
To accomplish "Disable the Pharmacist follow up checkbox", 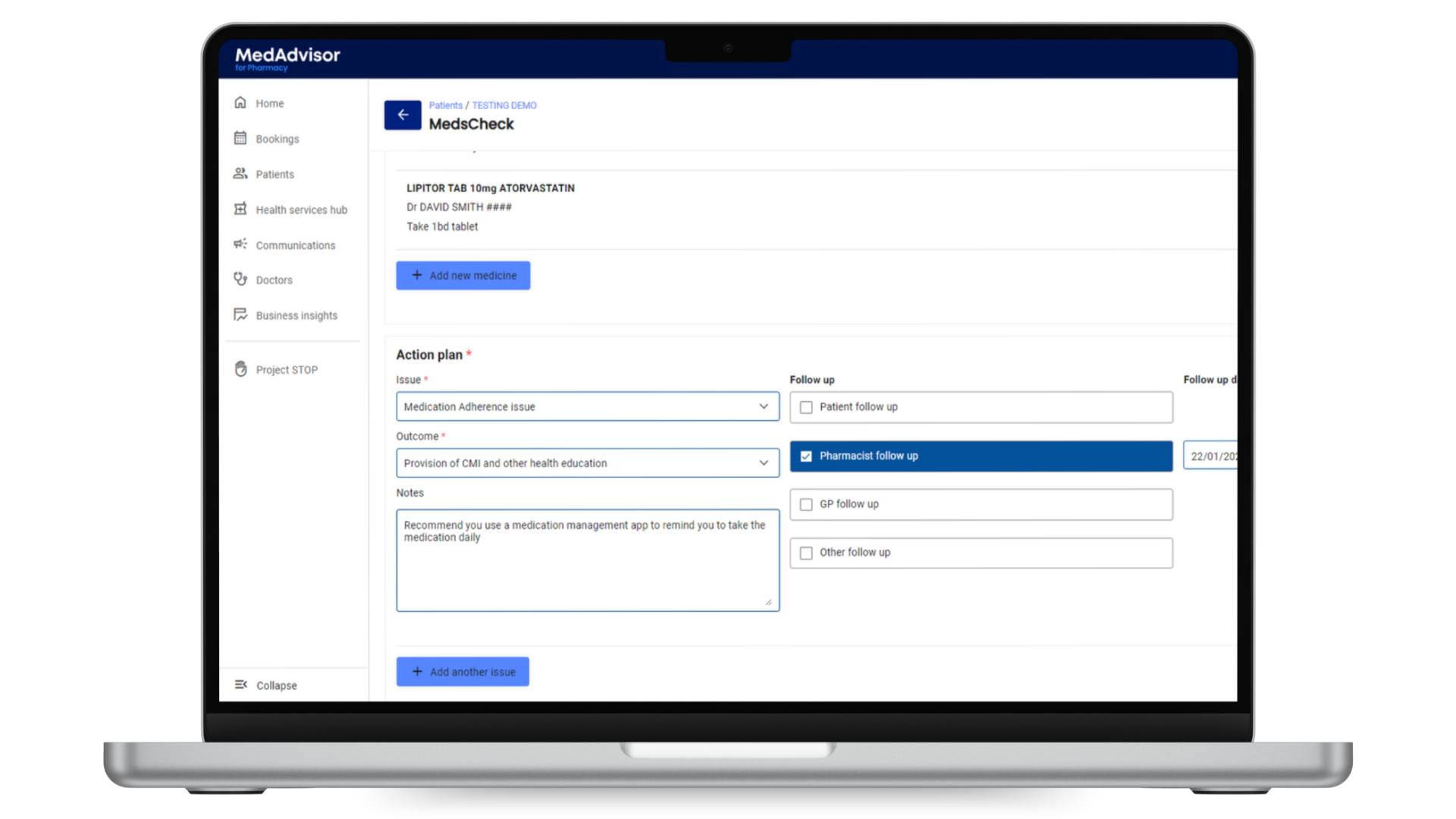I will [806, 456].
